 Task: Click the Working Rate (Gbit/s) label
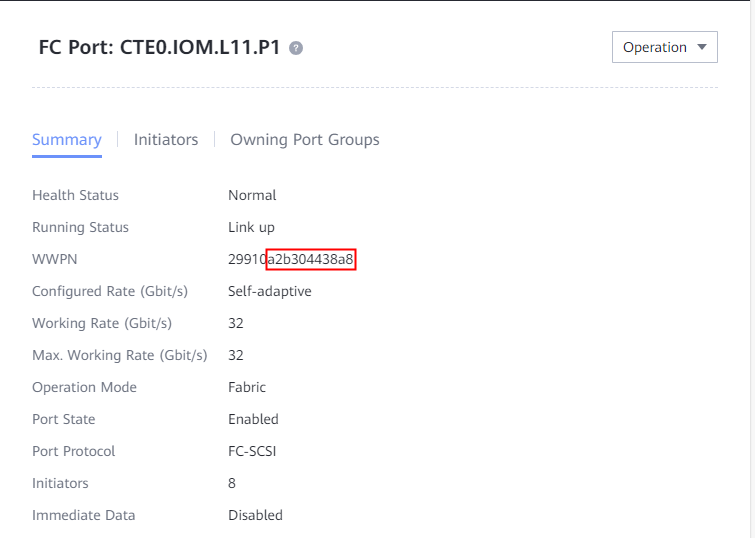(x=102, y=323)
